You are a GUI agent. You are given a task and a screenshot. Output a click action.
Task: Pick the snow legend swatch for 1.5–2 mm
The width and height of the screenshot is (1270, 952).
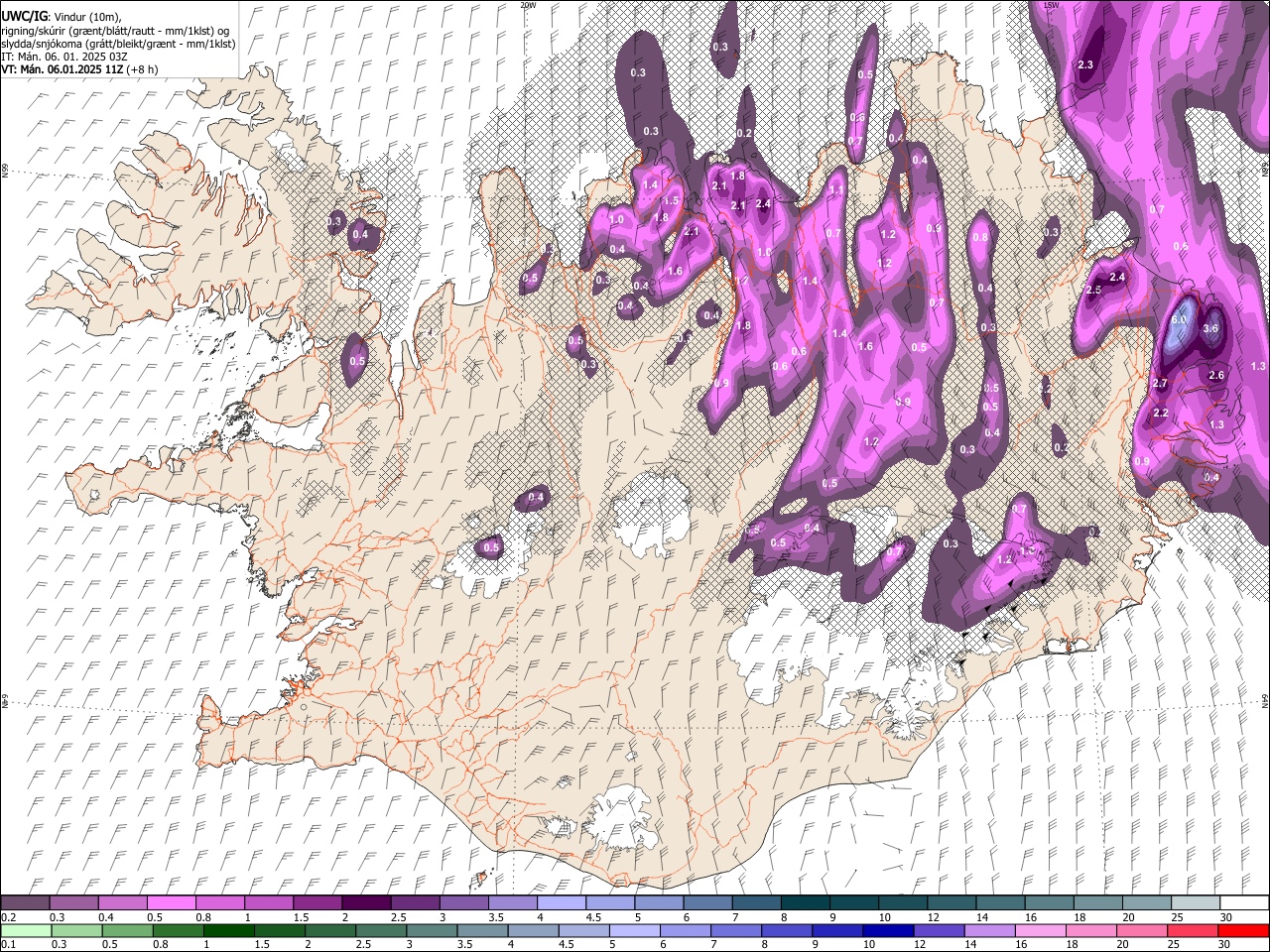(x=317, y=902)
